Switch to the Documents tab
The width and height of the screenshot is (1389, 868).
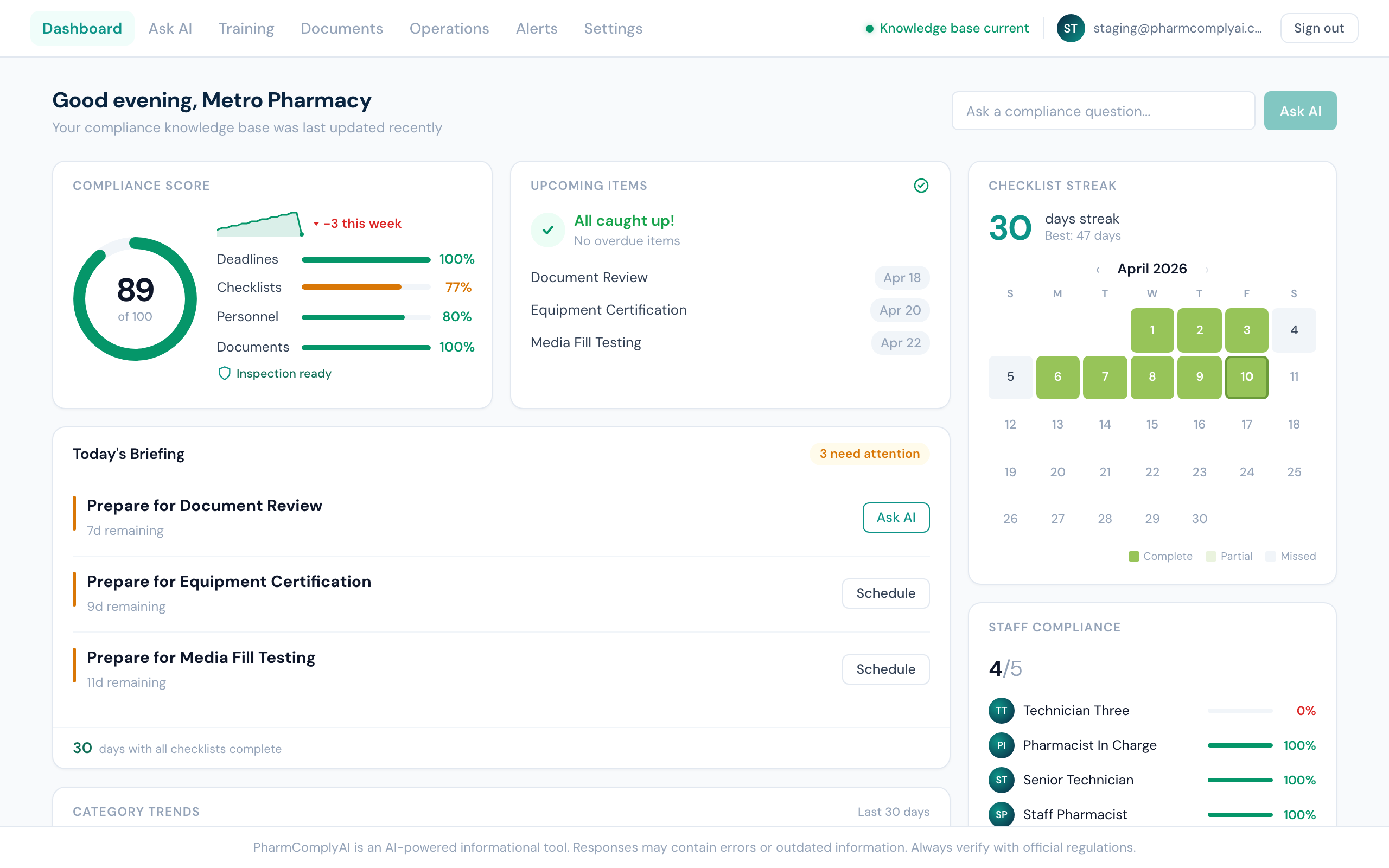click(341, 28)
